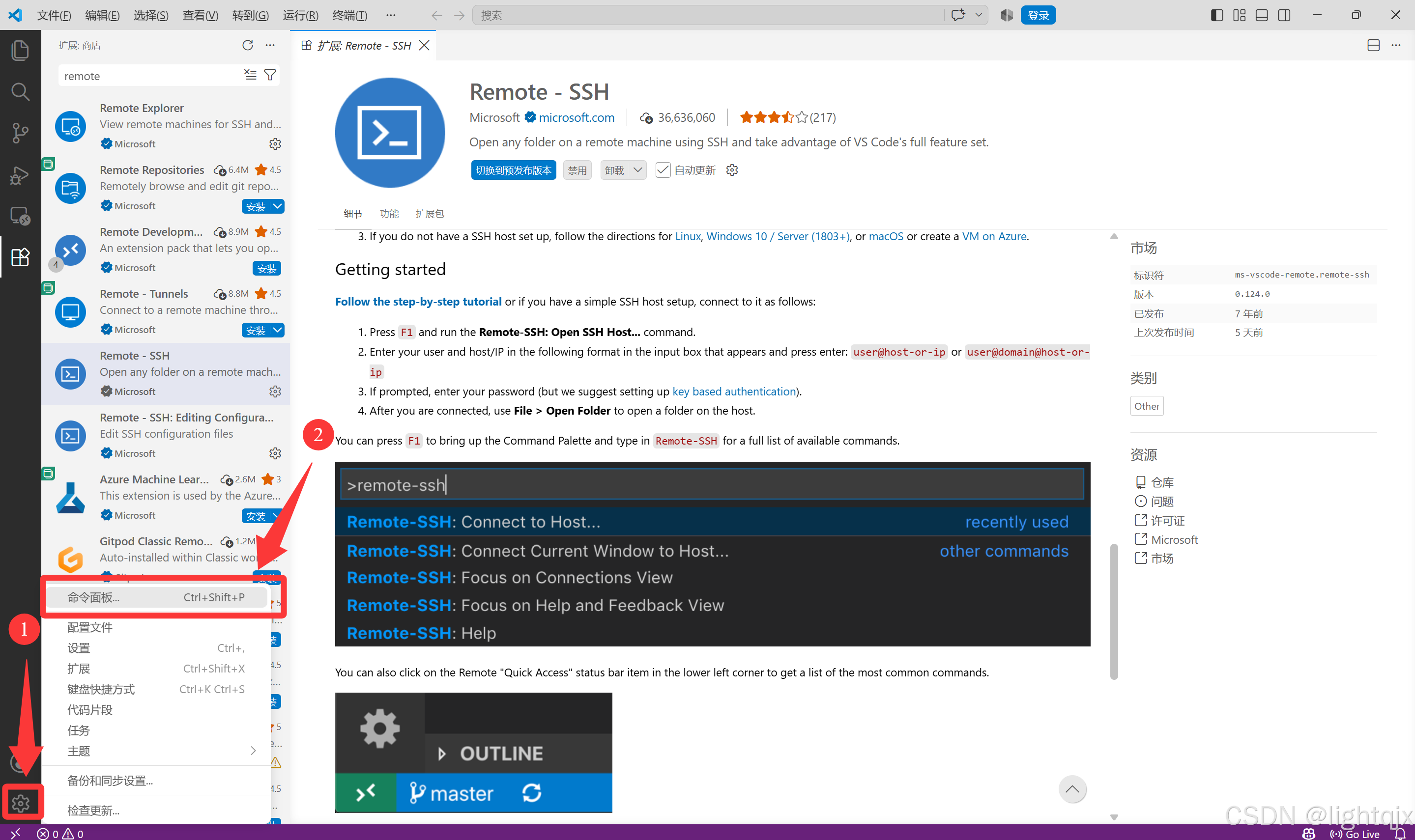1415x840 pixels.
Task: Click the blue sign-in button
Action: [1039, 15]
